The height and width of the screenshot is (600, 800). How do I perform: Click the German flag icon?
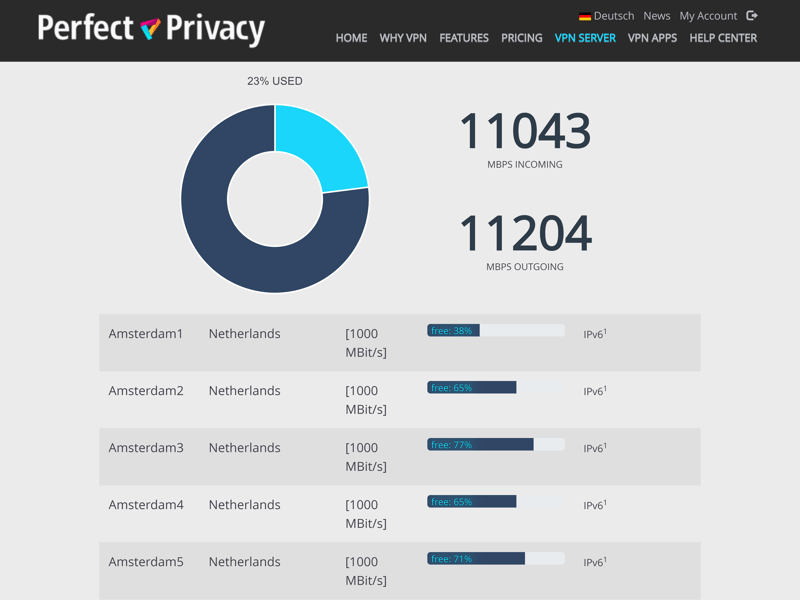pyautogui.click(x=585, y=16)
